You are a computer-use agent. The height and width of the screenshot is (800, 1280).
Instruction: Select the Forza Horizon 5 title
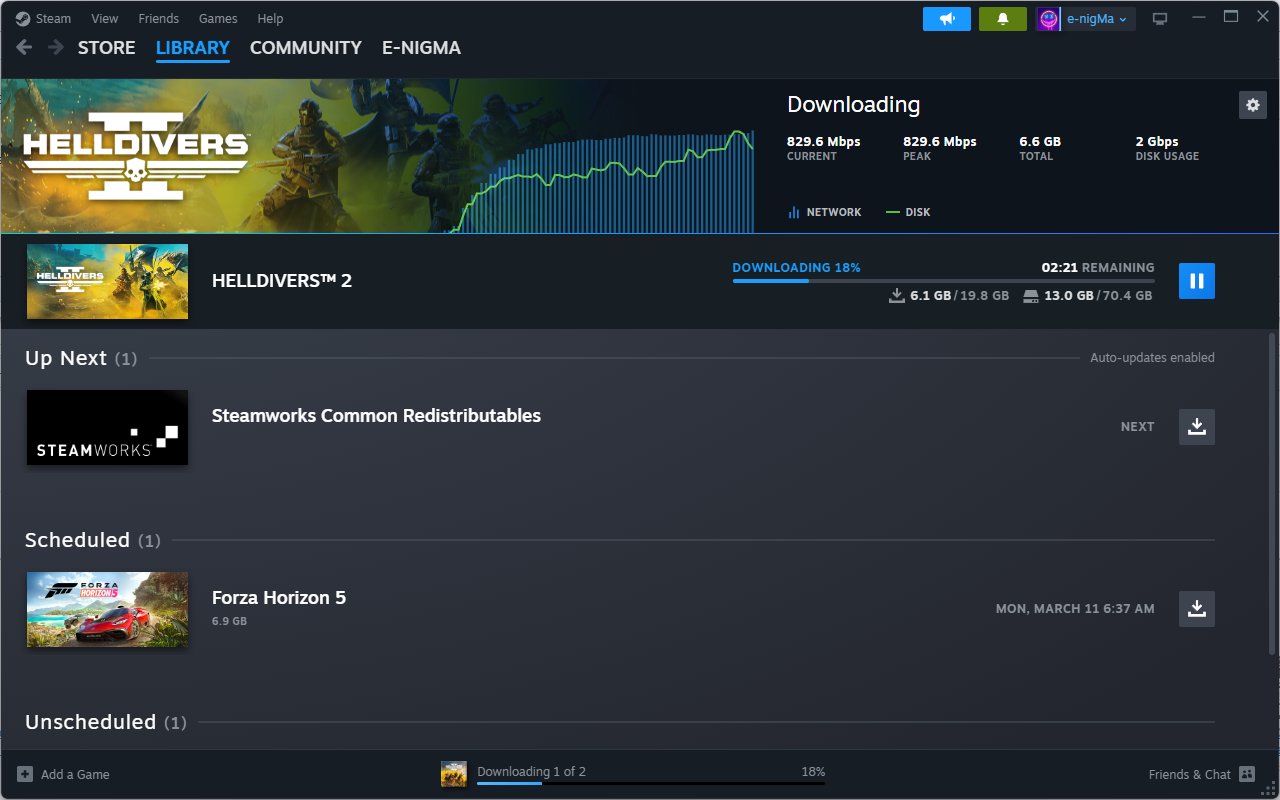pyautogui.click(x=279, y=597)
